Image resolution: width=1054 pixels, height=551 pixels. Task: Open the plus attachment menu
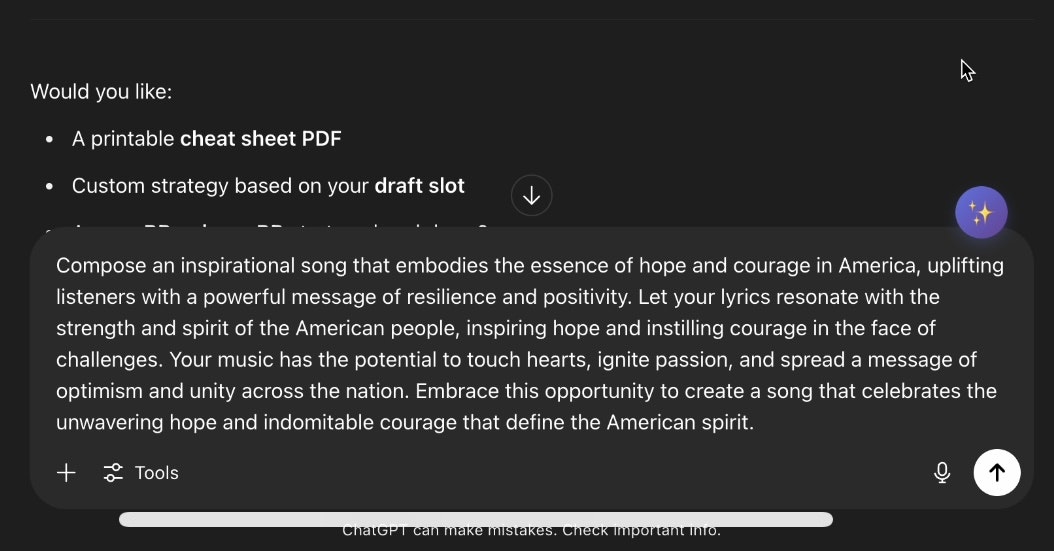tap(66, 473)
